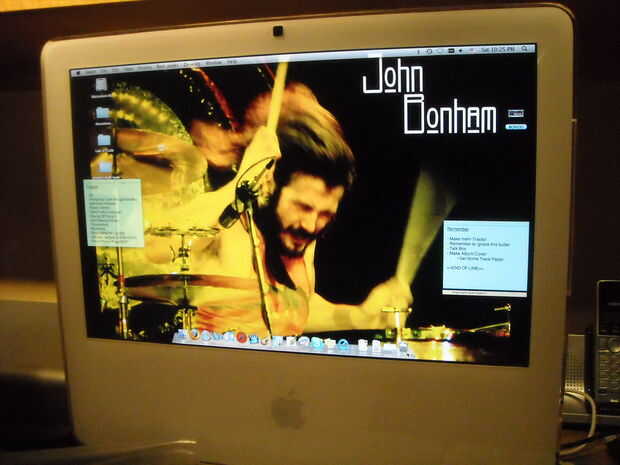Click the blue sticky note
The width and height of the screenshot is (620, 465).
click(486, 256)
